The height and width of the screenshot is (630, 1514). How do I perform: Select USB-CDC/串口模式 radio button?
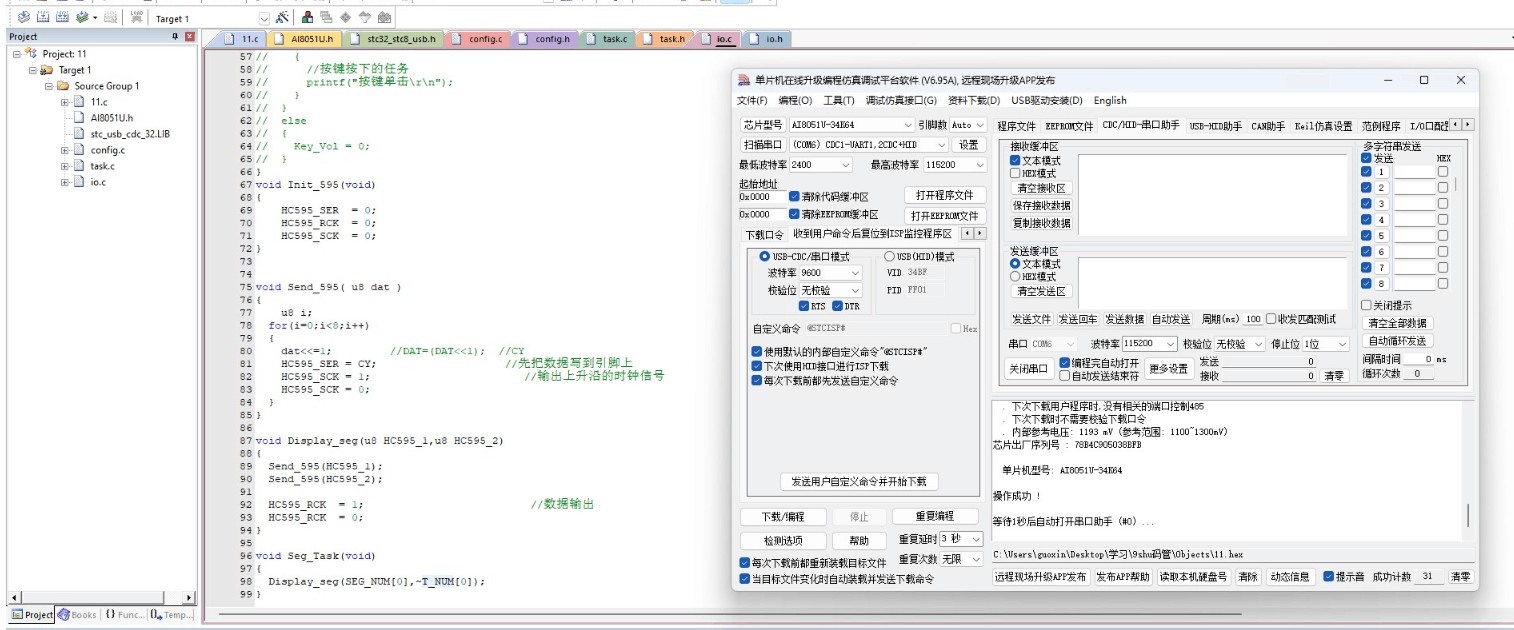pos(765,257)
